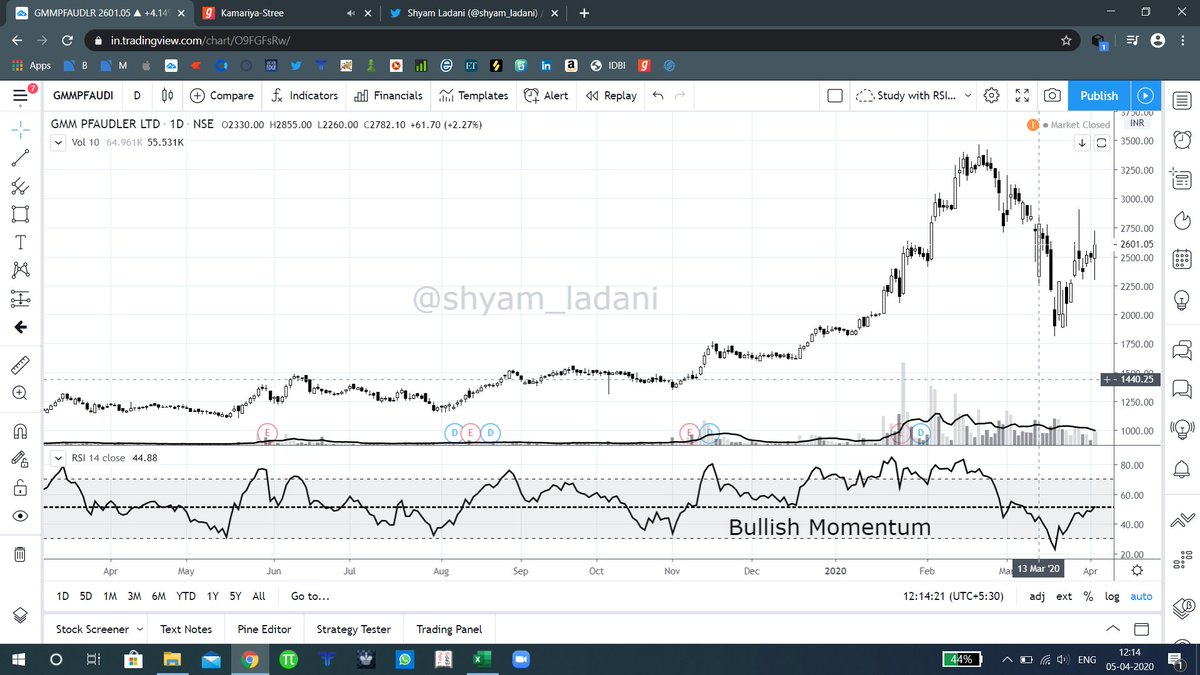Click the trash remove drawings icon
This screenshot has height=675, width=1200.
(x=19, y=553)
